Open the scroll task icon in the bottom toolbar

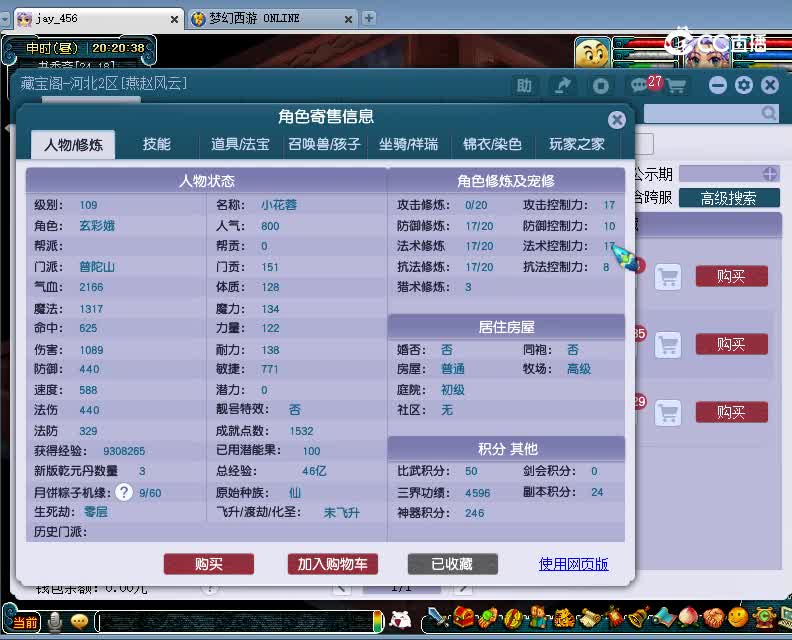click(588, 618)
